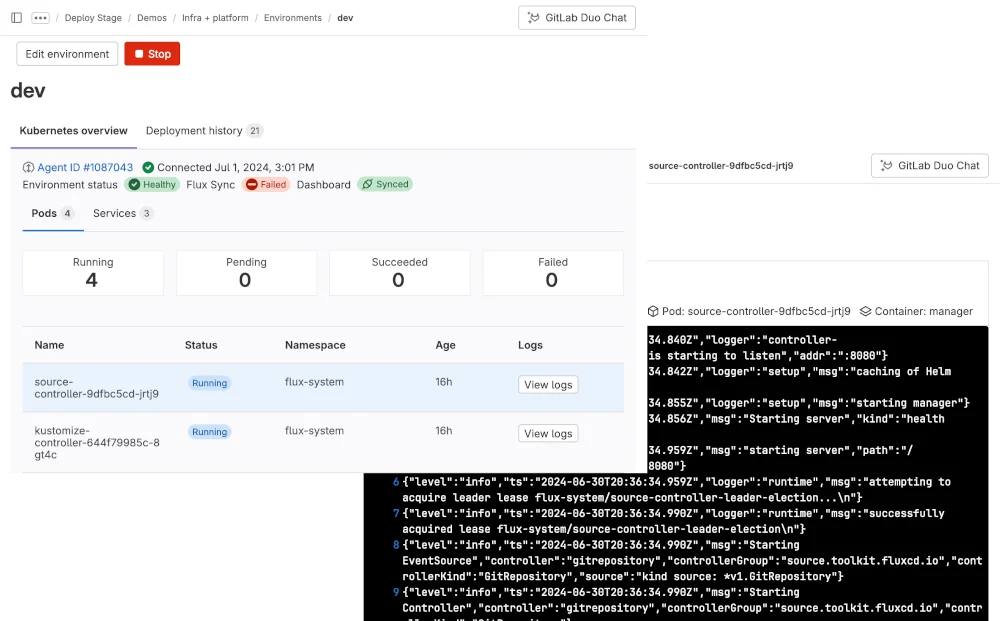Click the Running badge on source-controller pod
The height and width of the screenshot is (621, 1000).
(209, 382)
